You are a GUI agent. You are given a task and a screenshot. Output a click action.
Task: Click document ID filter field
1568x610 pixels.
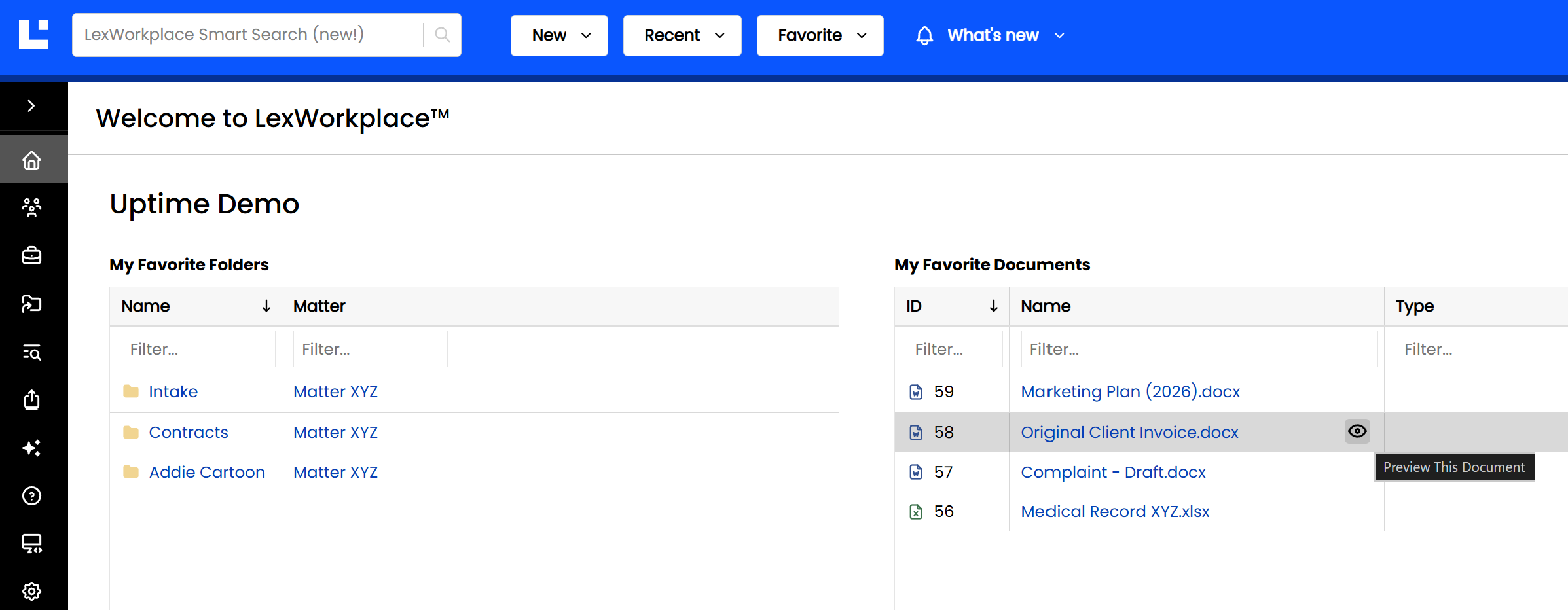954,349
